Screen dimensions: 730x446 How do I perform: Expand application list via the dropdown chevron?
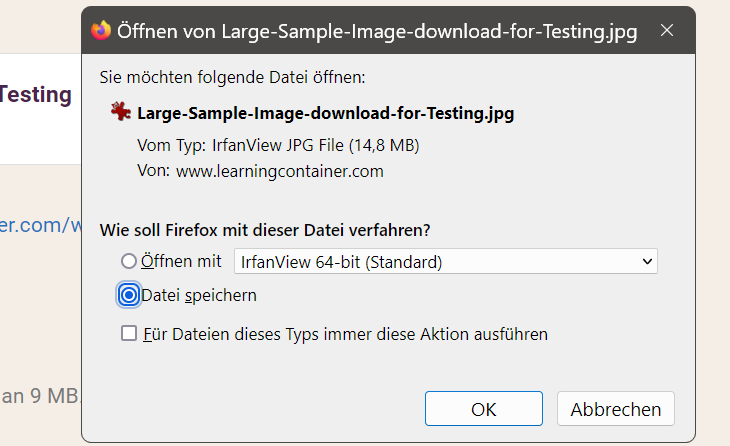click(x=646, y=262)
